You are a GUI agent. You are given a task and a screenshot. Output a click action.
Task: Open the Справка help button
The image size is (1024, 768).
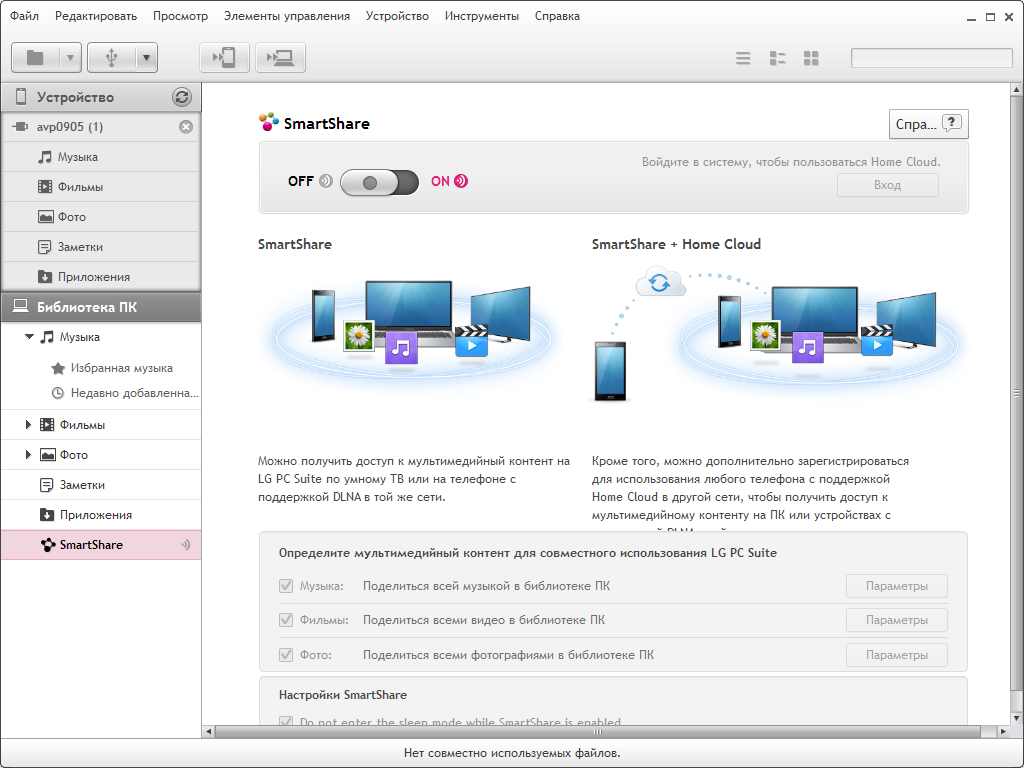(928, 124)
